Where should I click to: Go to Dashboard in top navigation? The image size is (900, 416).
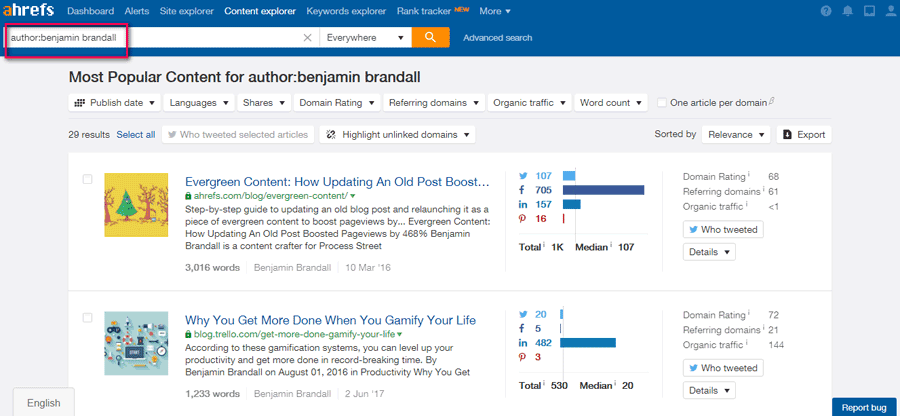click(x=90, y=11)
